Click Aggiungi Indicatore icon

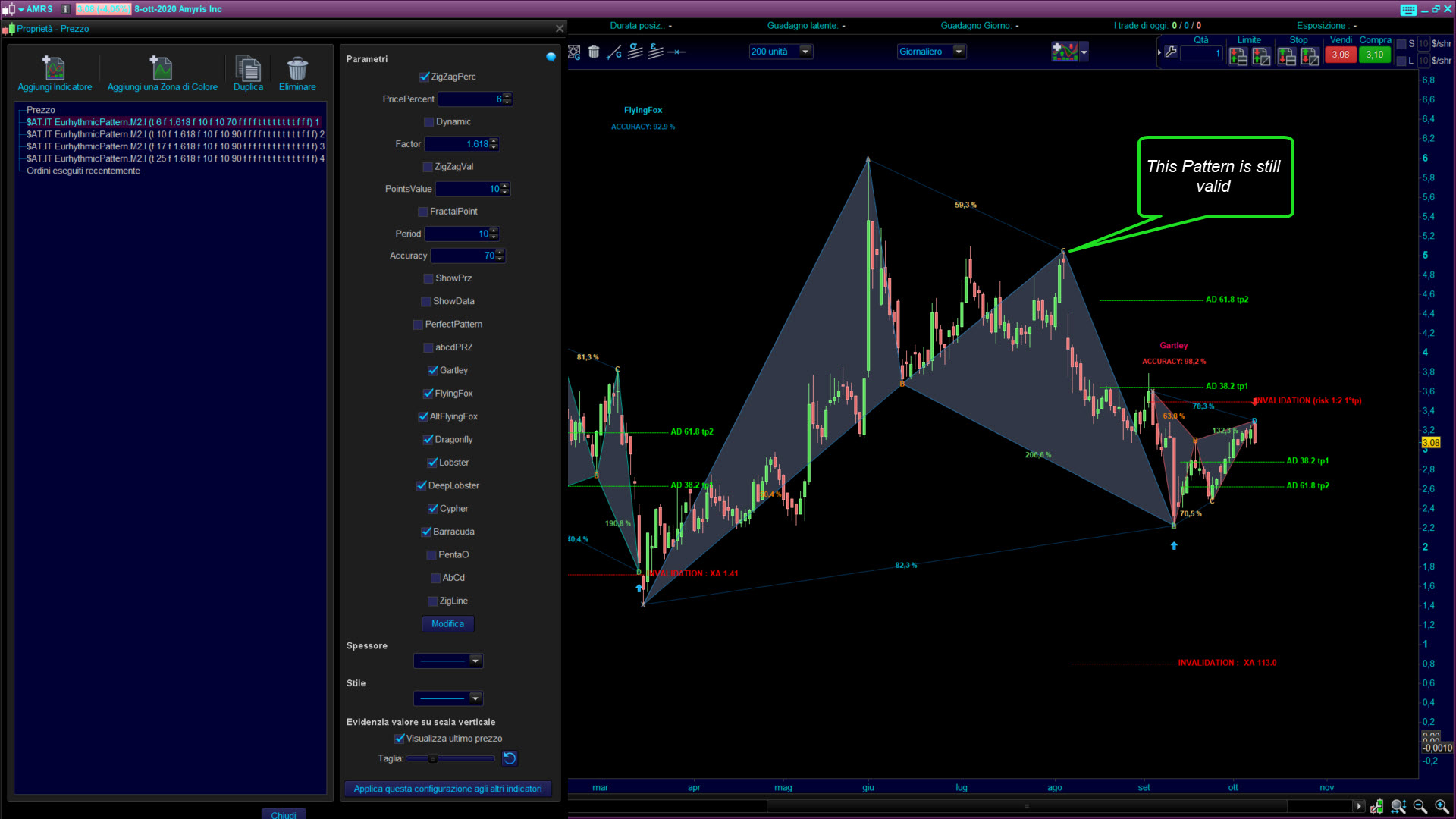[x=54, y=69]
